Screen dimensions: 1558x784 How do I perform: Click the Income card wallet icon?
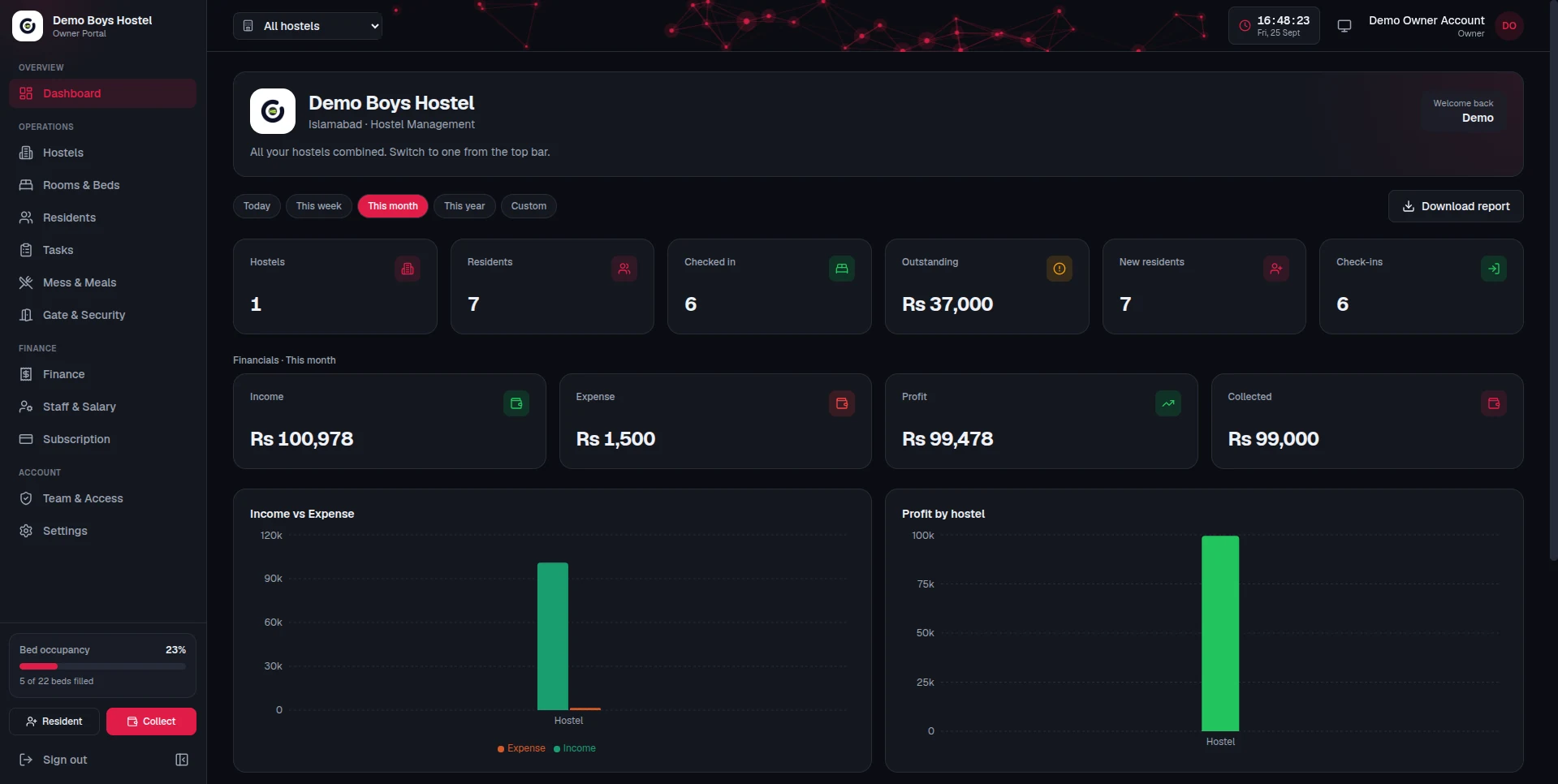click(x=516, y=403)
